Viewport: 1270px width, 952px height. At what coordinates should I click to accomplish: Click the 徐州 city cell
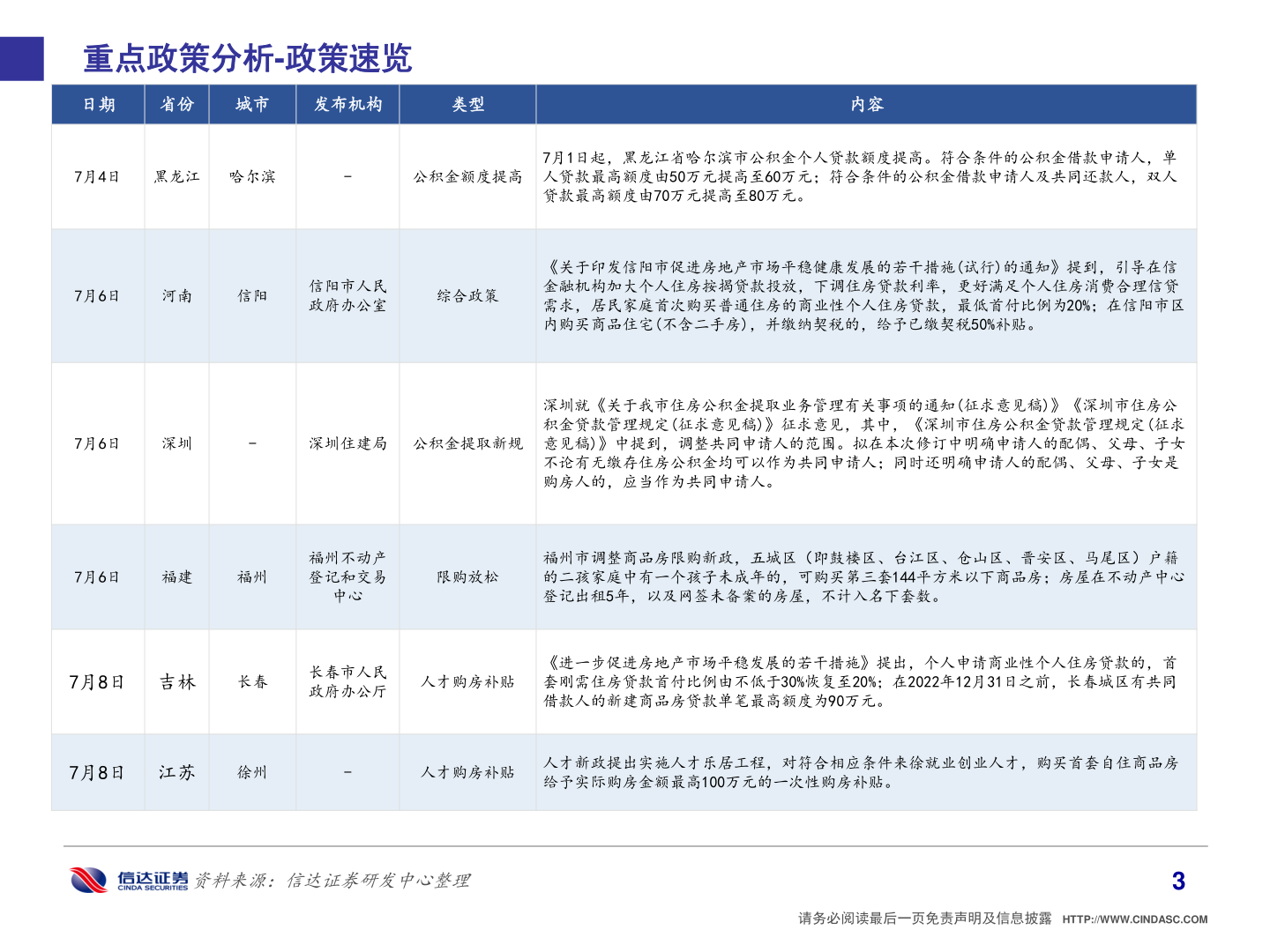(252, 772)
